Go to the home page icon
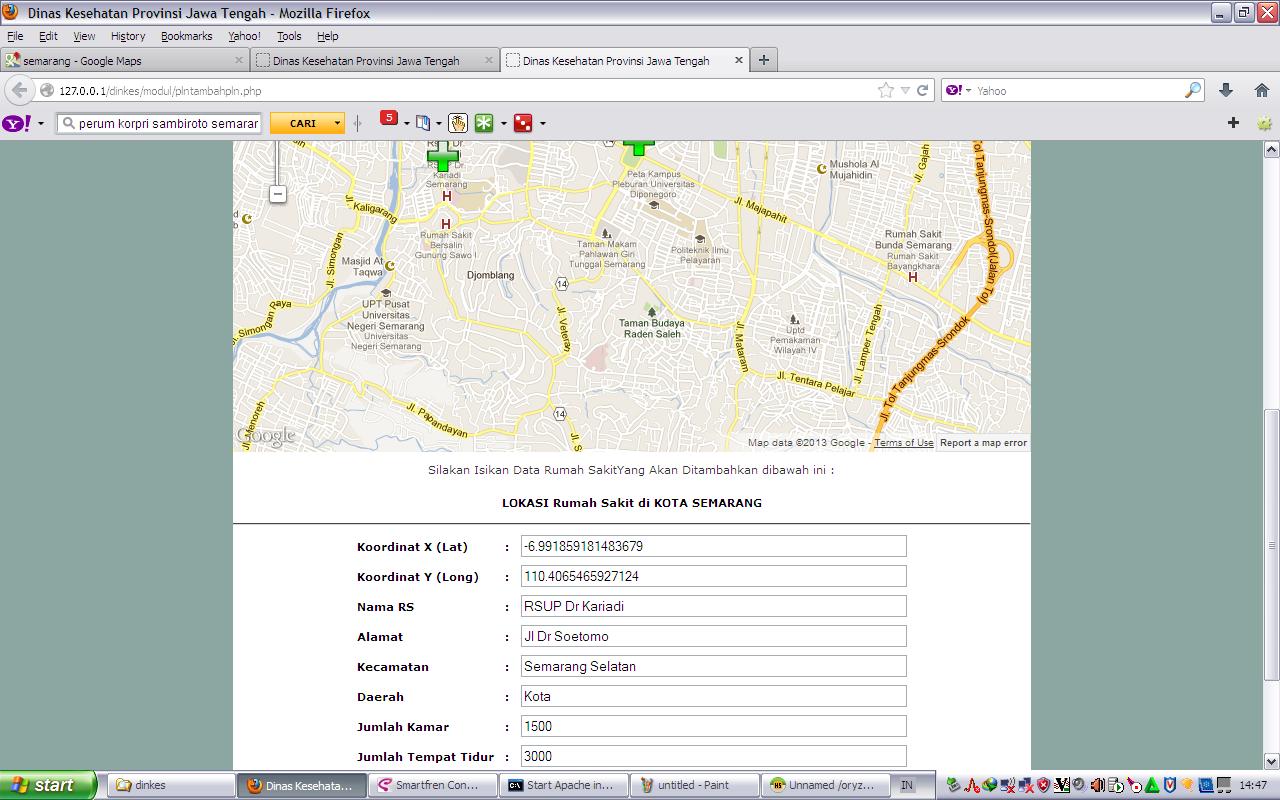The width and height of the screenshot is (1280, 800). coord(1262,90)
